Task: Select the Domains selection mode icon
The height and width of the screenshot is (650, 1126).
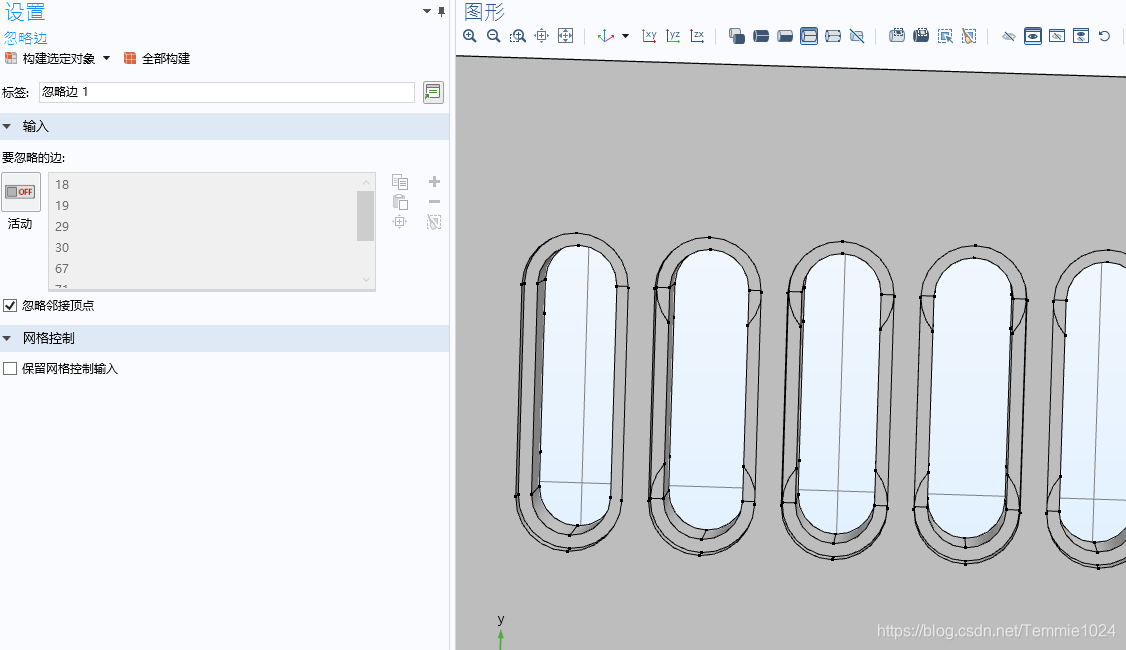Action: coord(737,36)
